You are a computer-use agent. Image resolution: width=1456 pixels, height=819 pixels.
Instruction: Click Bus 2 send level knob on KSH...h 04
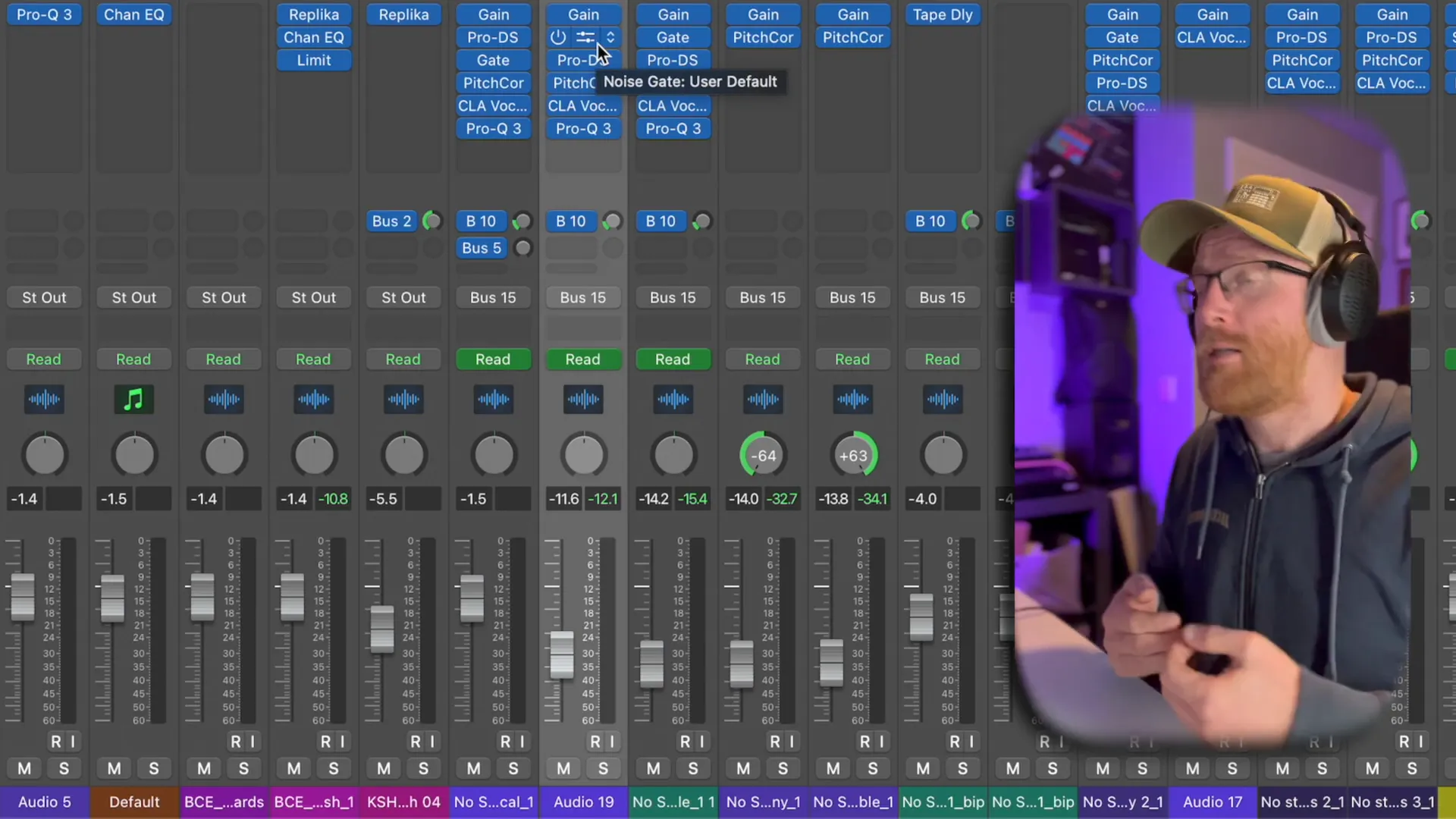coord(431,221)
